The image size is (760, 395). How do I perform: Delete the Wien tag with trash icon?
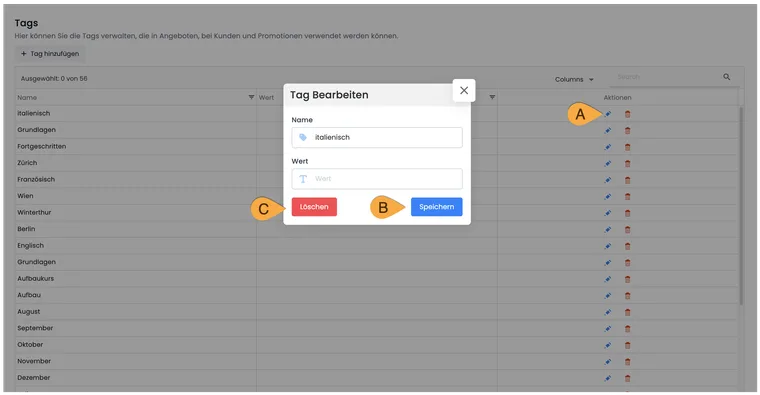pos(628,197)
